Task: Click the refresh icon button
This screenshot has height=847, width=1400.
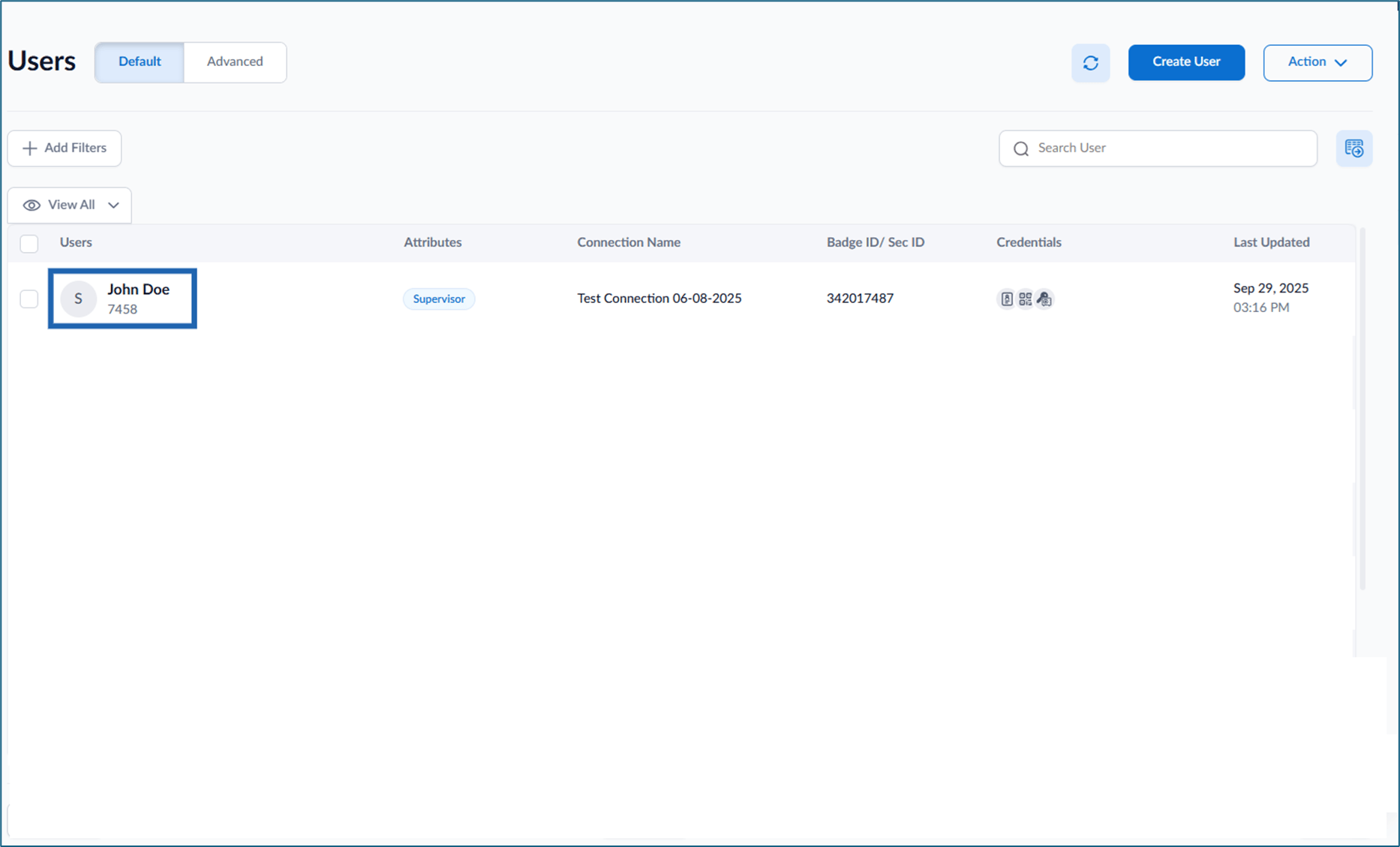Action: (x=1090, y=63)
